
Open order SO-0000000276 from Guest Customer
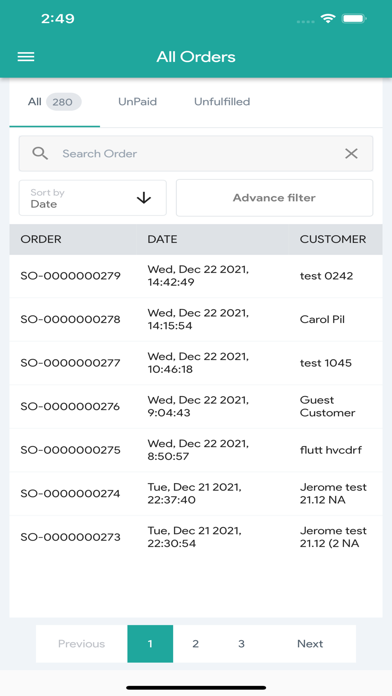pos(196,406)
